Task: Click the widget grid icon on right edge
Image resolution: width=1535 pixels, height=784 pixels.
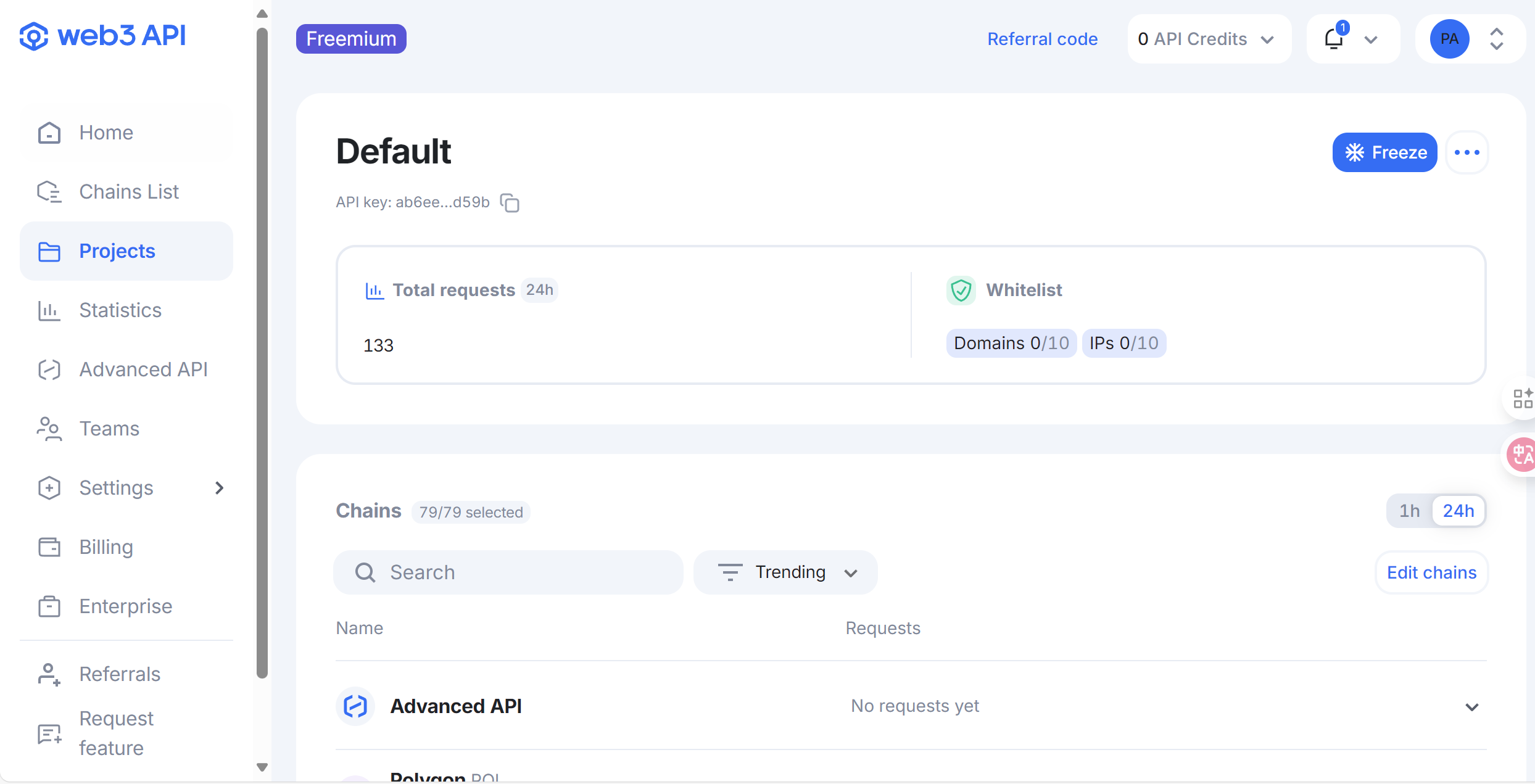Action: [1523, 398]
